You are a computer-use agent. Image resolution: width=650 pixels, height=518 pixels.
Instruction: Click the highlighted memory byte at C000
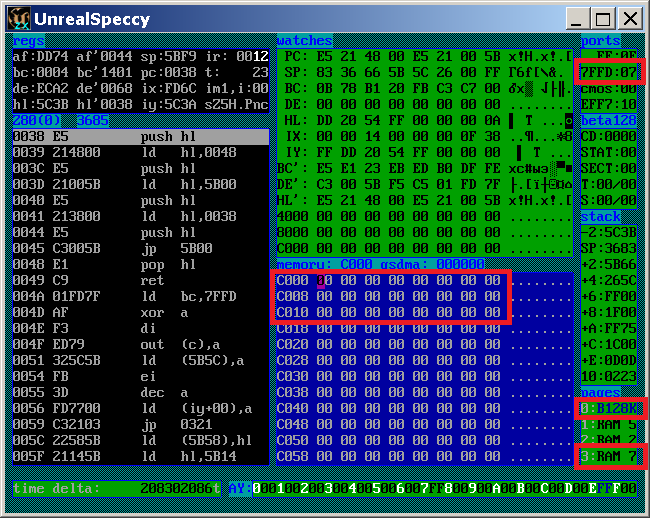tap(321, 281)
